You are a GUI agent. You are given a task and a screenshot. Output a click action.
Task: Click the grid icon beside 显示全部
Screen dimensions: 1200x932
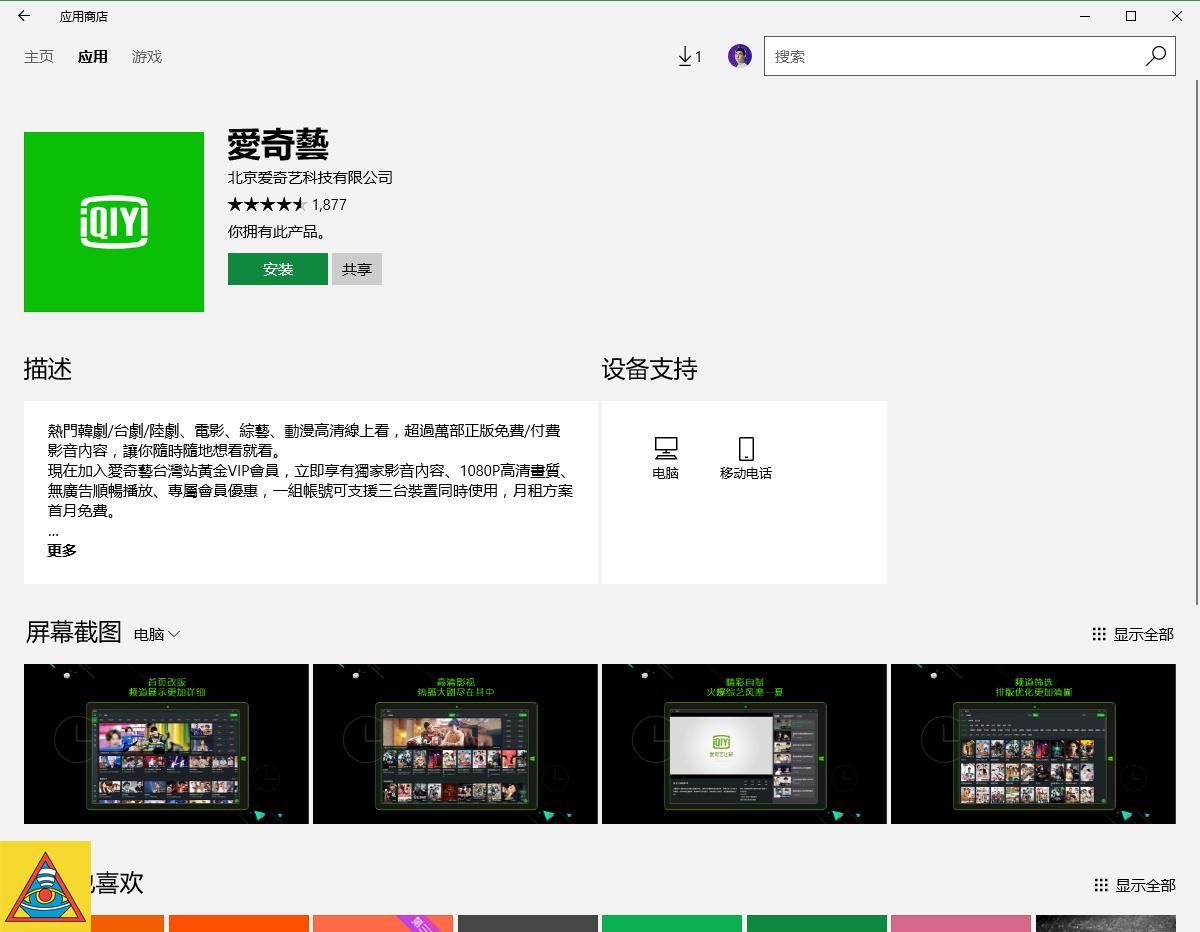(1101, 634)
